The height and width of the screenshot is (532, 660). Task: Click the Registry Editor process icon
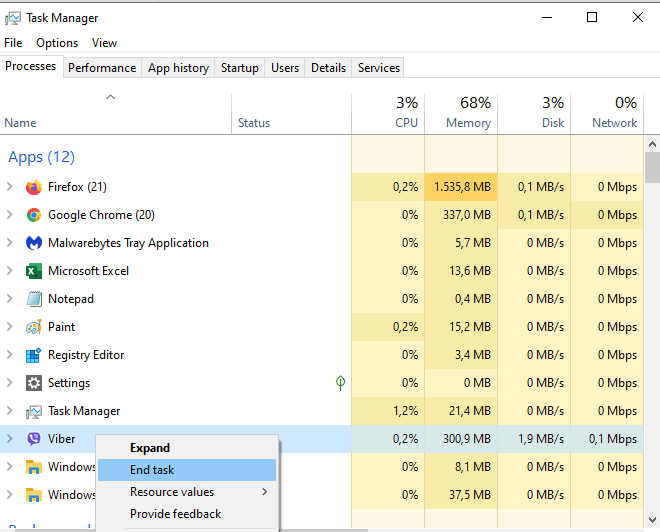point(34,355)
